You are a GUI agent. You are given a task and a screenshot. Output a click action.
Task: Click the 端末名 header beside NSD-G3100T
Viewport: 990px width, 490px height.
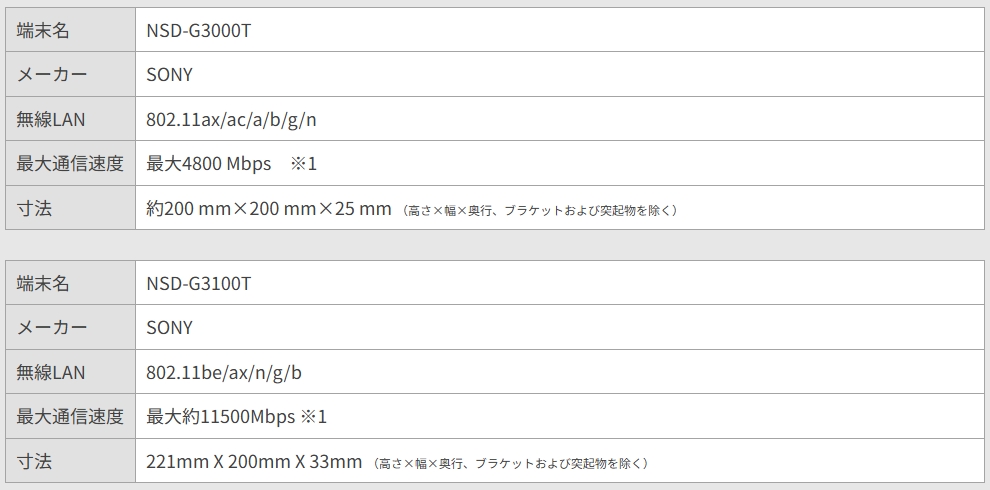43,284
